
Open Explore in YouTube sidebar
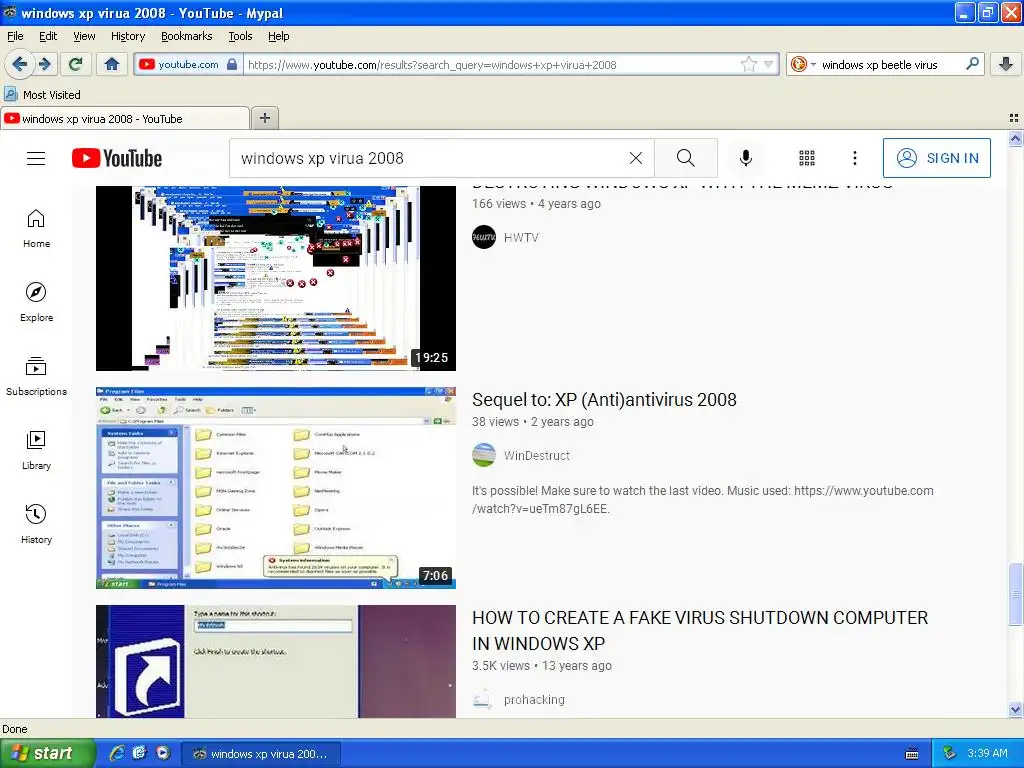(36, 302)
